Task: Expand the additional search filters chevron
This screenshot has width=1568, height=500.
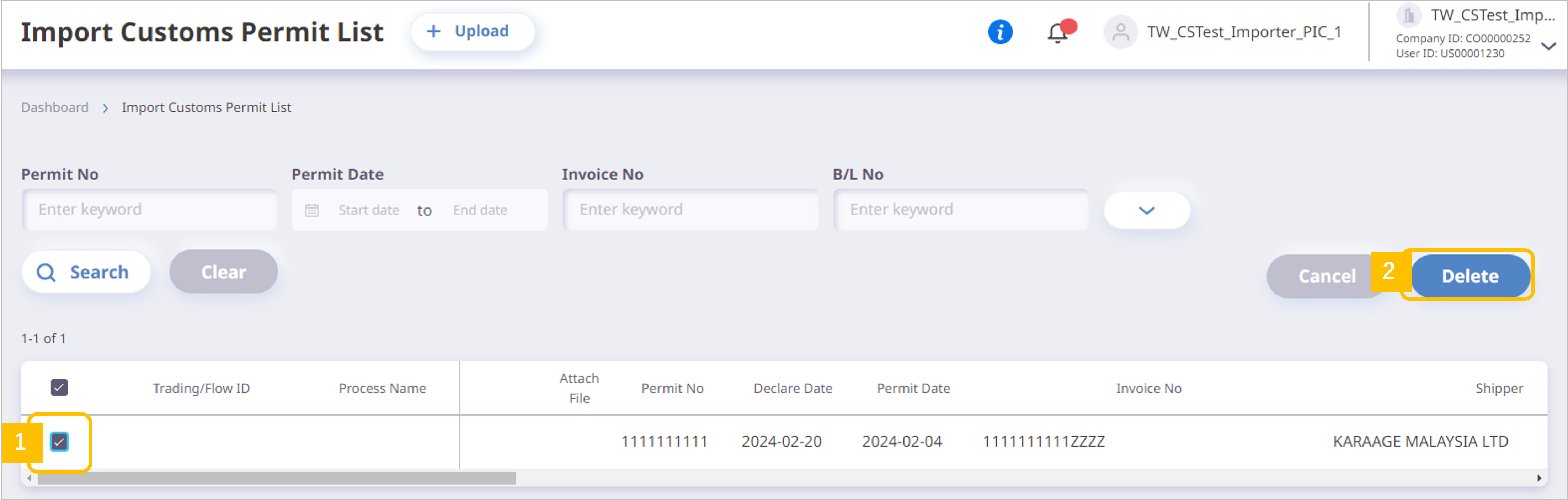Action: [x=1146, y=210]
